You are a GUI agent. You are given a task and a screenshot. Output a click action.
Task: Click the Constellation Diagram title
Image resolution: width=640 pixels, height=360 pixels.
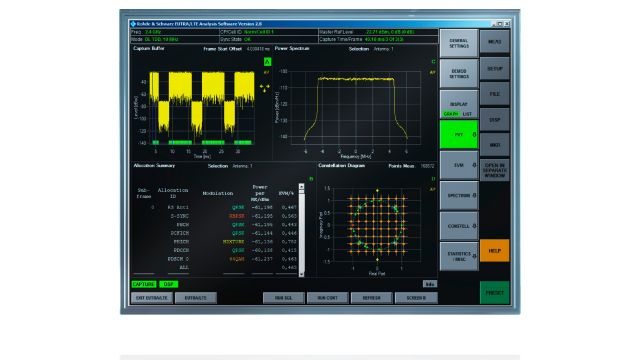tap(342, 166)
